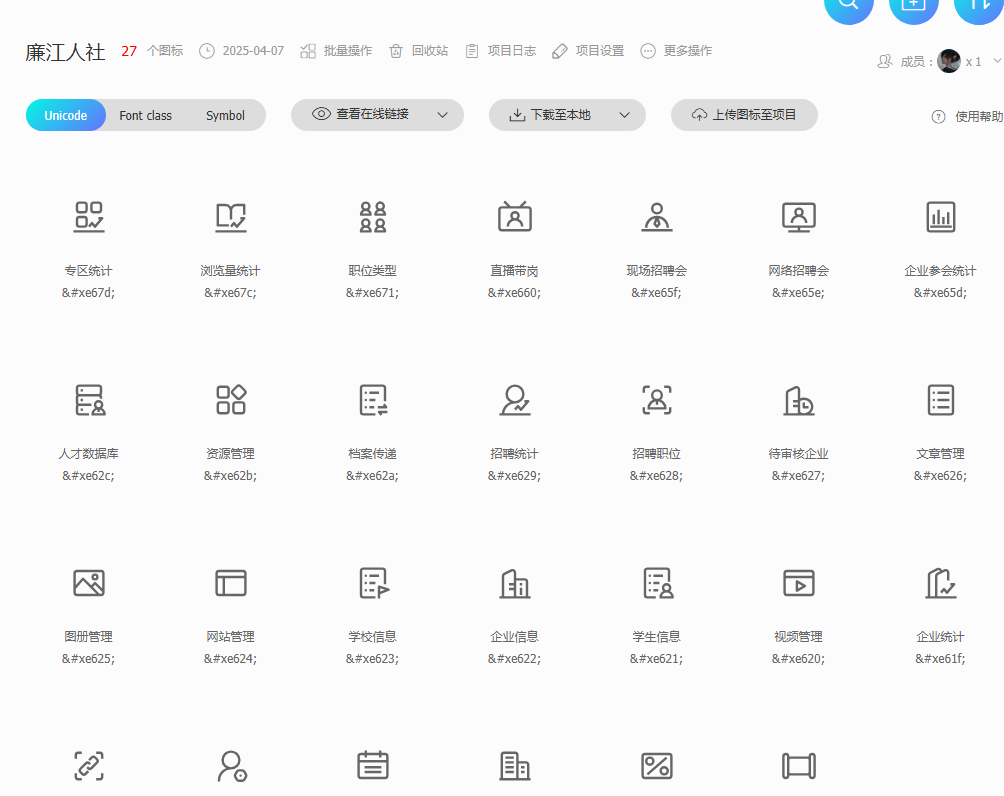Click the 专区统计 icon
This screenshot has width=1004, height=796.
pos(89,216)
